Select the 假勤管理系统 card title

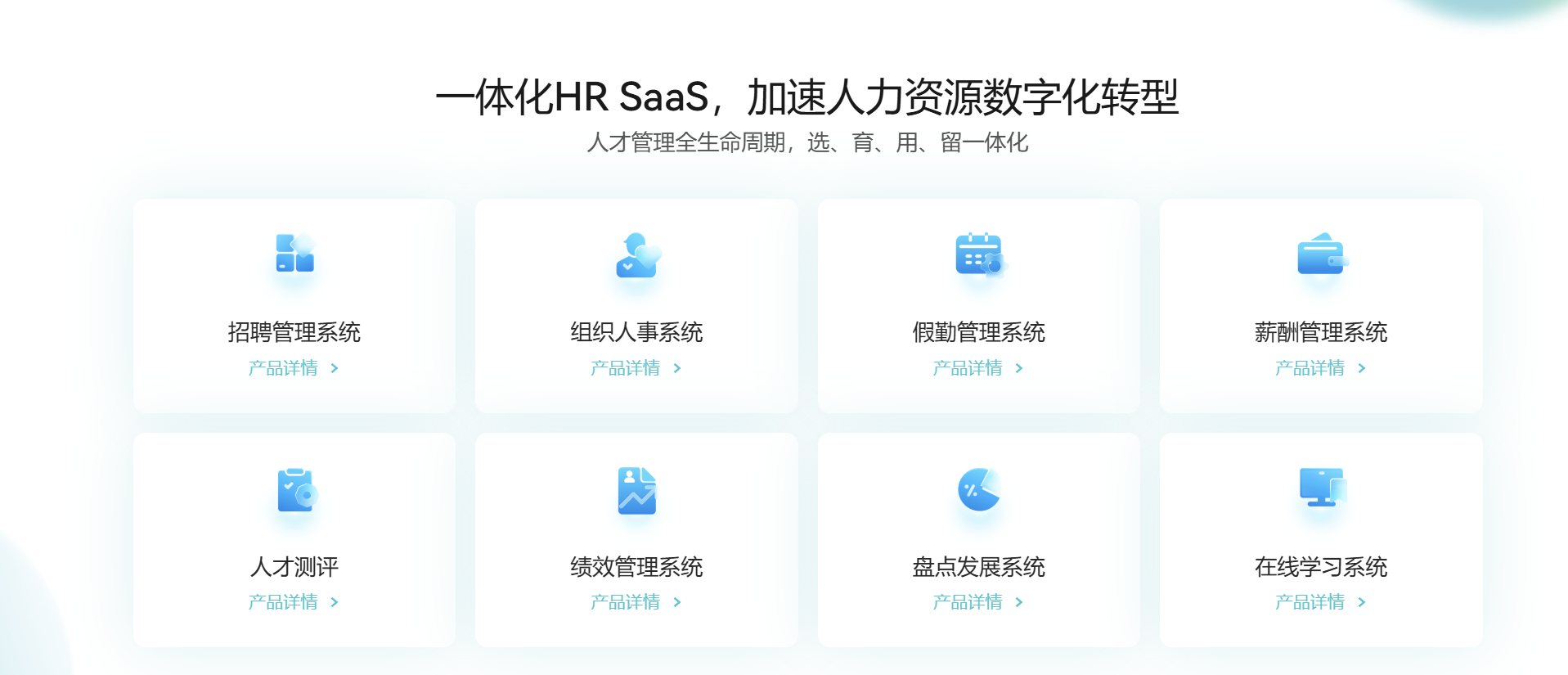click(979, 332)
